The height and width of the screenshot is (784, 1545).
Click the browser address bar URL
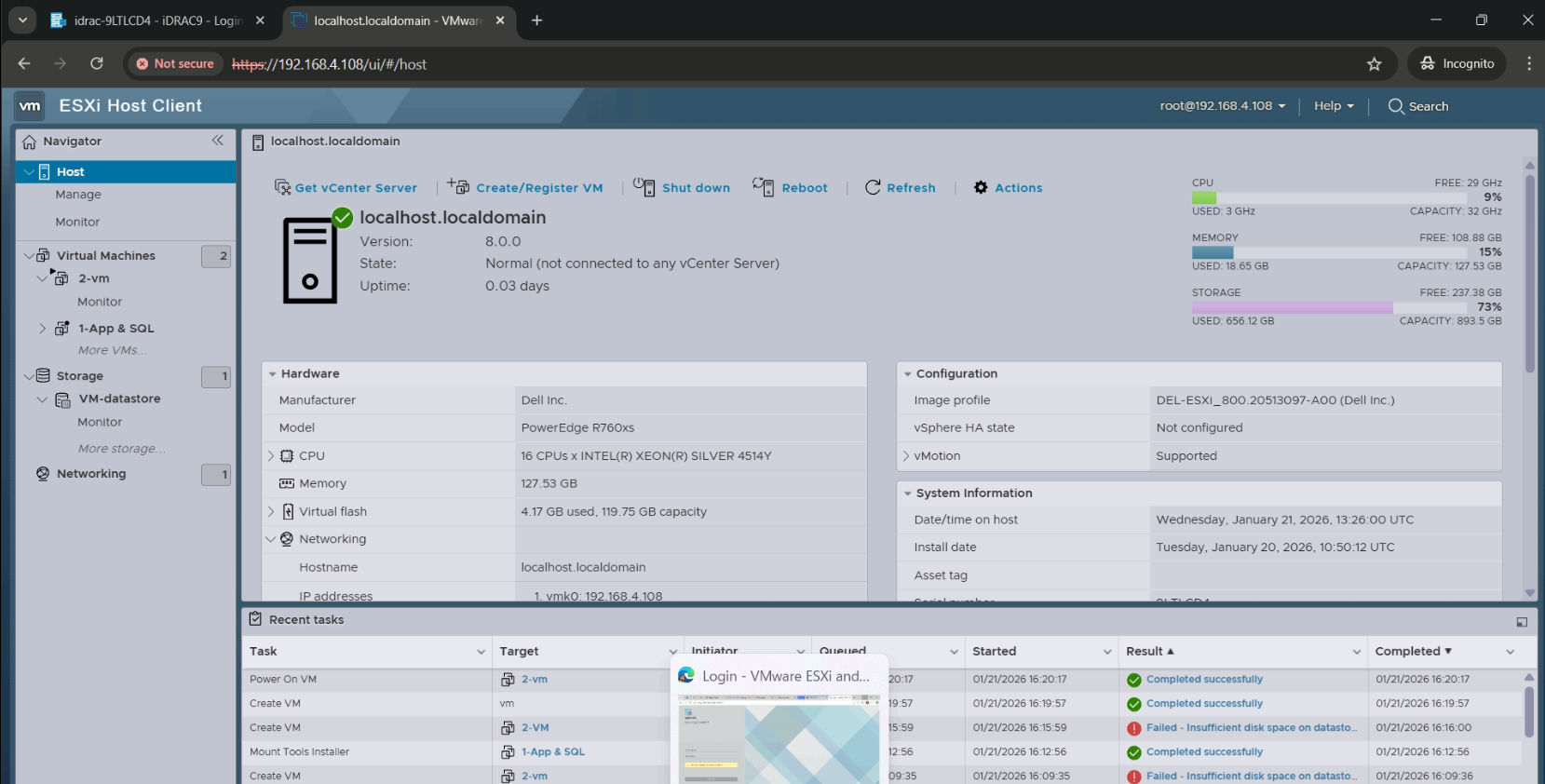(x=330, y=64)
